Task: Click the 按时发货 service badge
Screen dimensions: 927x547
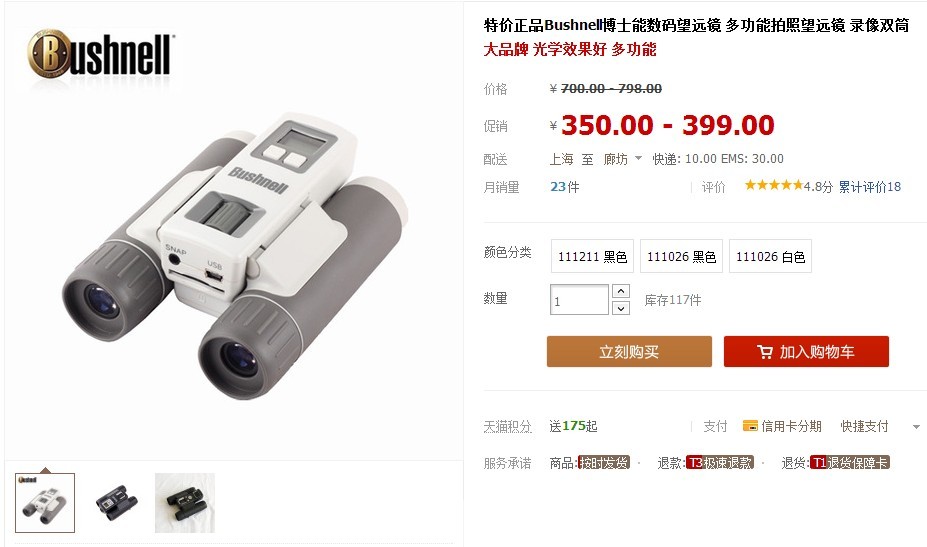Action: [x=604, y=462]
